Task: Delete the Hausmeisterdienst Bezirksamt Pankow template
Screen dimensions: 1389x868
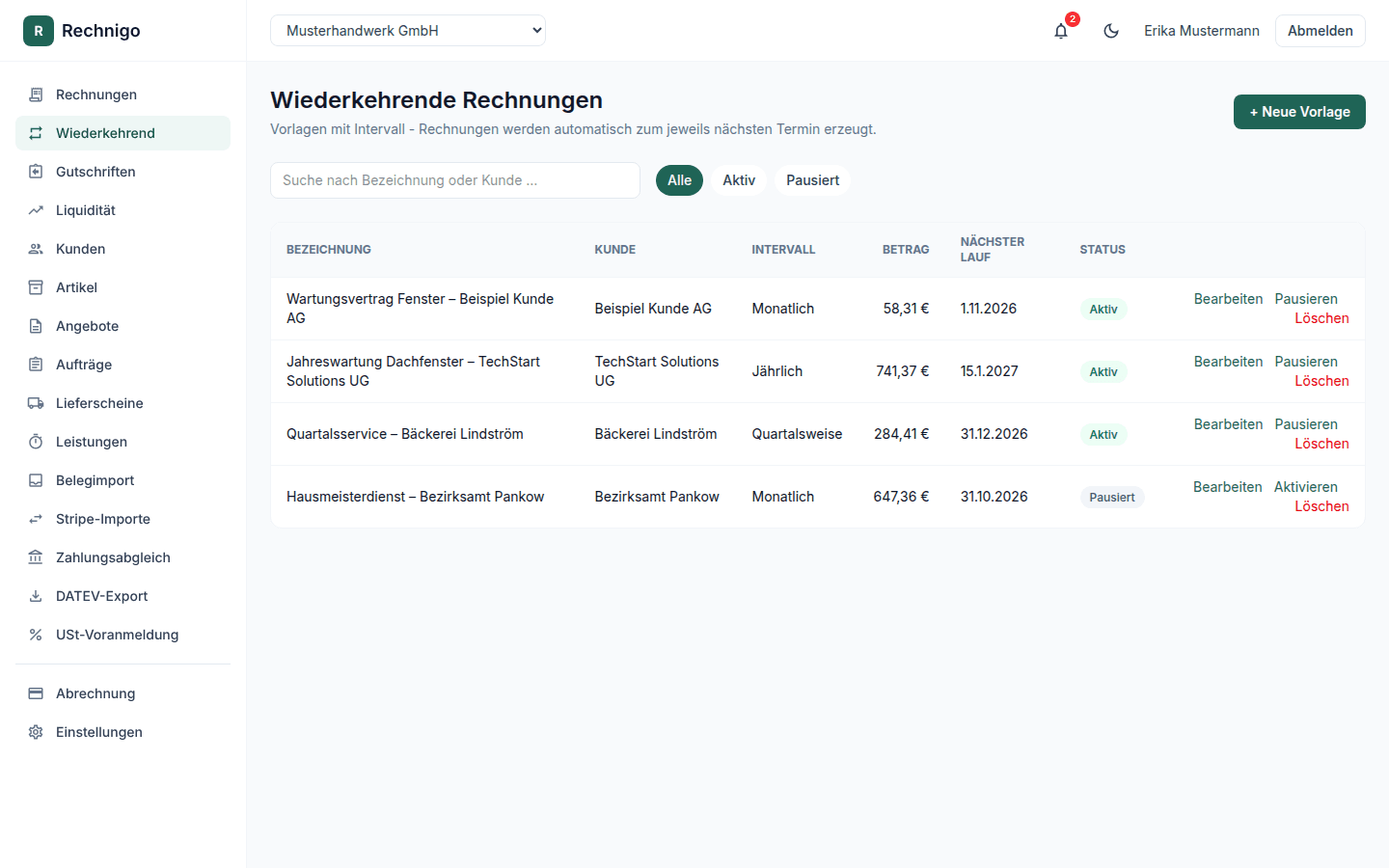Action: 1321,506
